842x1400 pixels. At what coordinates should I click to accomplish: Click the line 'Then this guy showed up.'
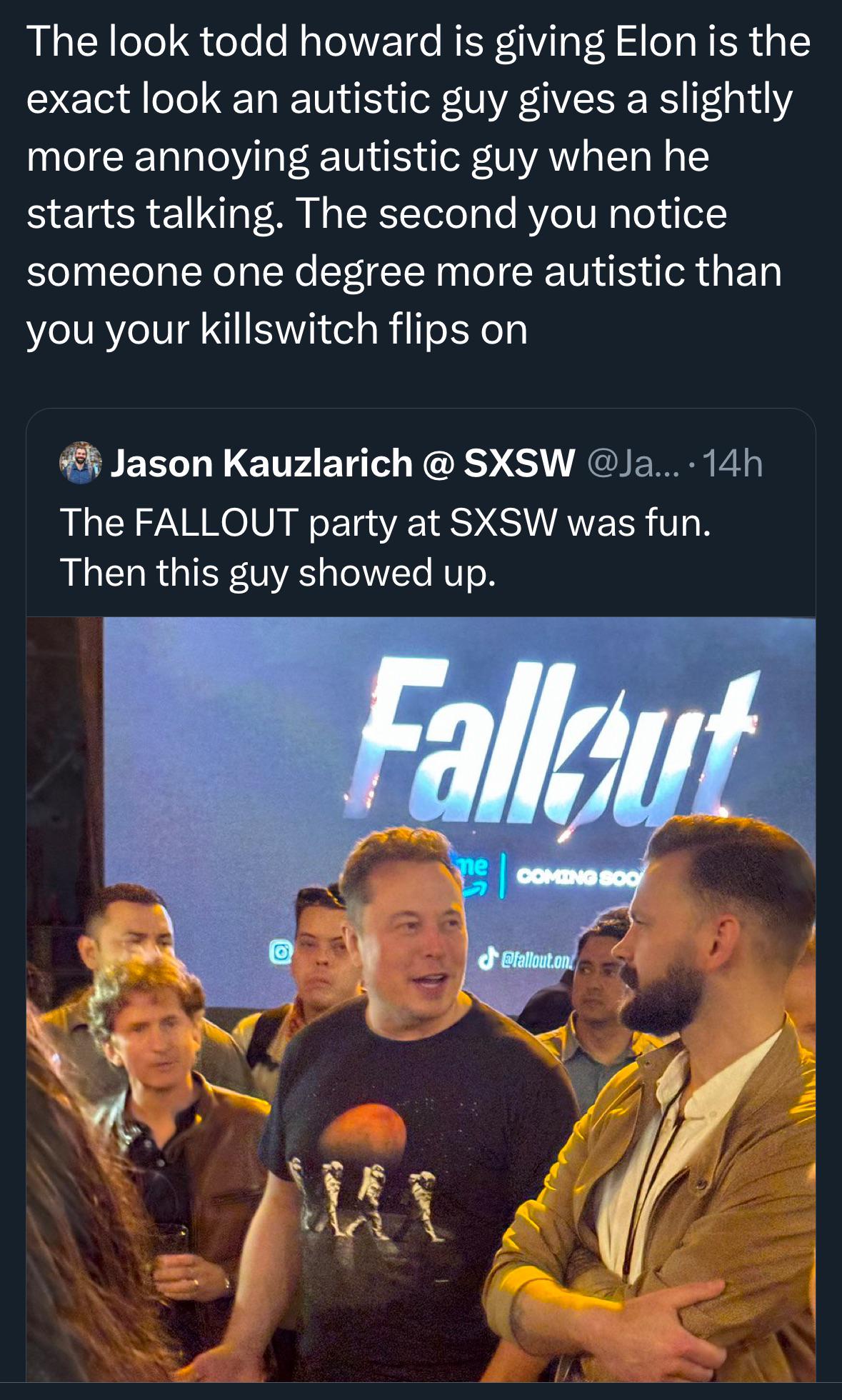click(278, 573)
